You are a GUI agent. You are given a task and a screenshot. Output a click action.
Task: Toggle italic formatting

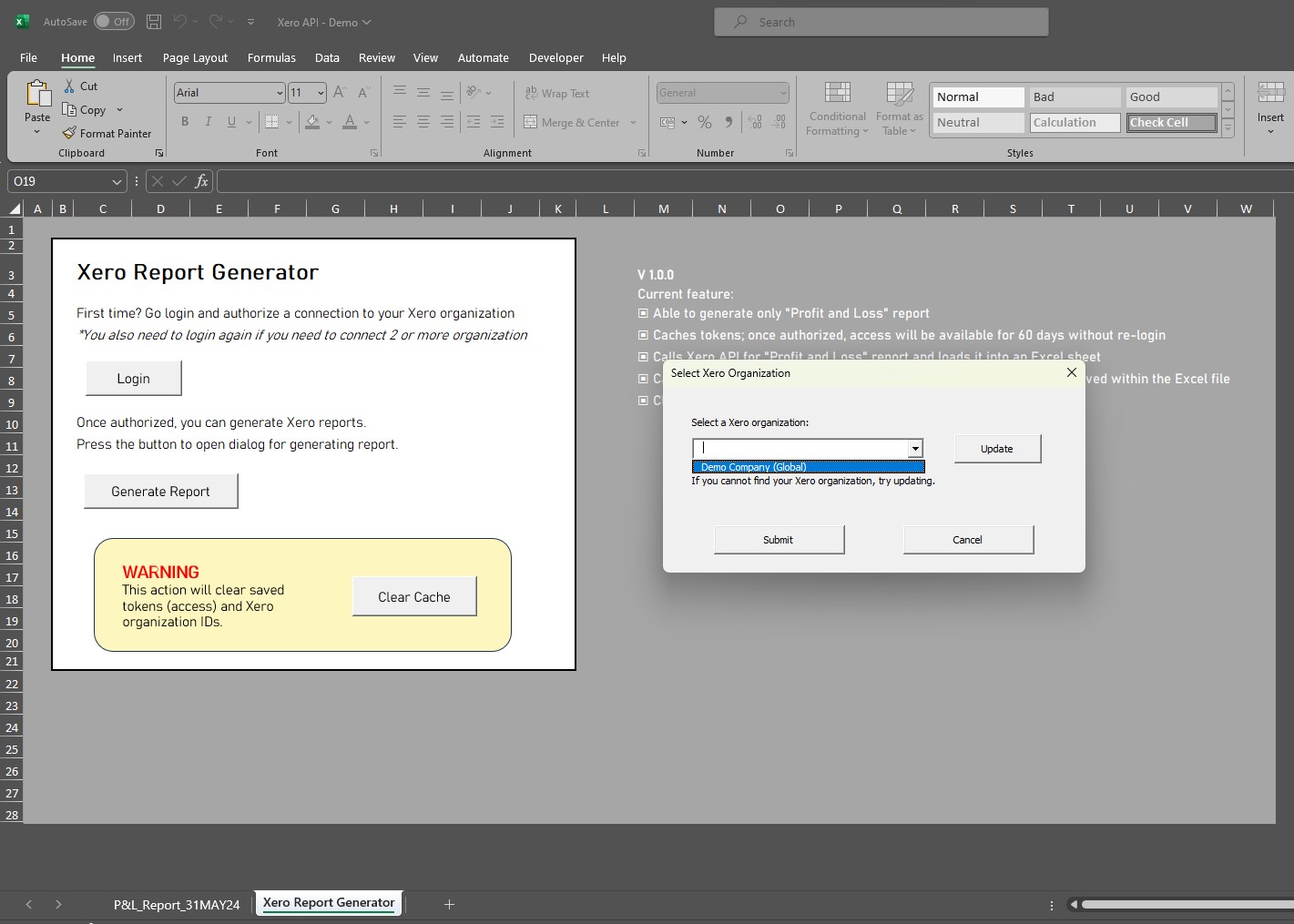pyautogui.click(x=209, y=121)
